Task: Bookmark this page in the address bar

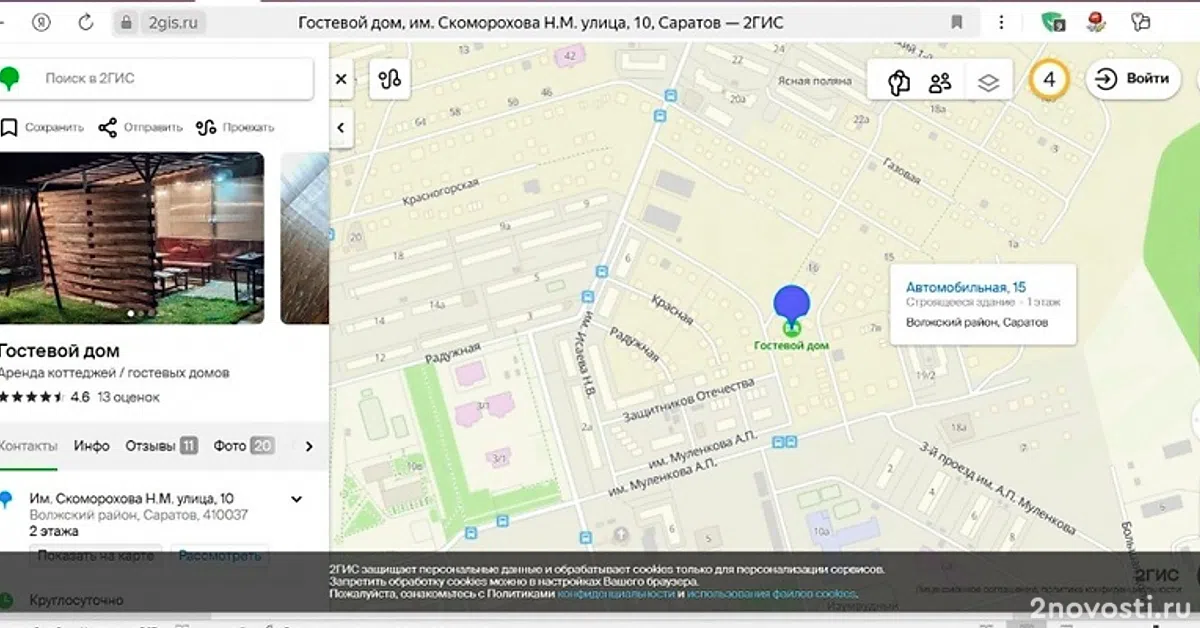Action: (957, 22)
